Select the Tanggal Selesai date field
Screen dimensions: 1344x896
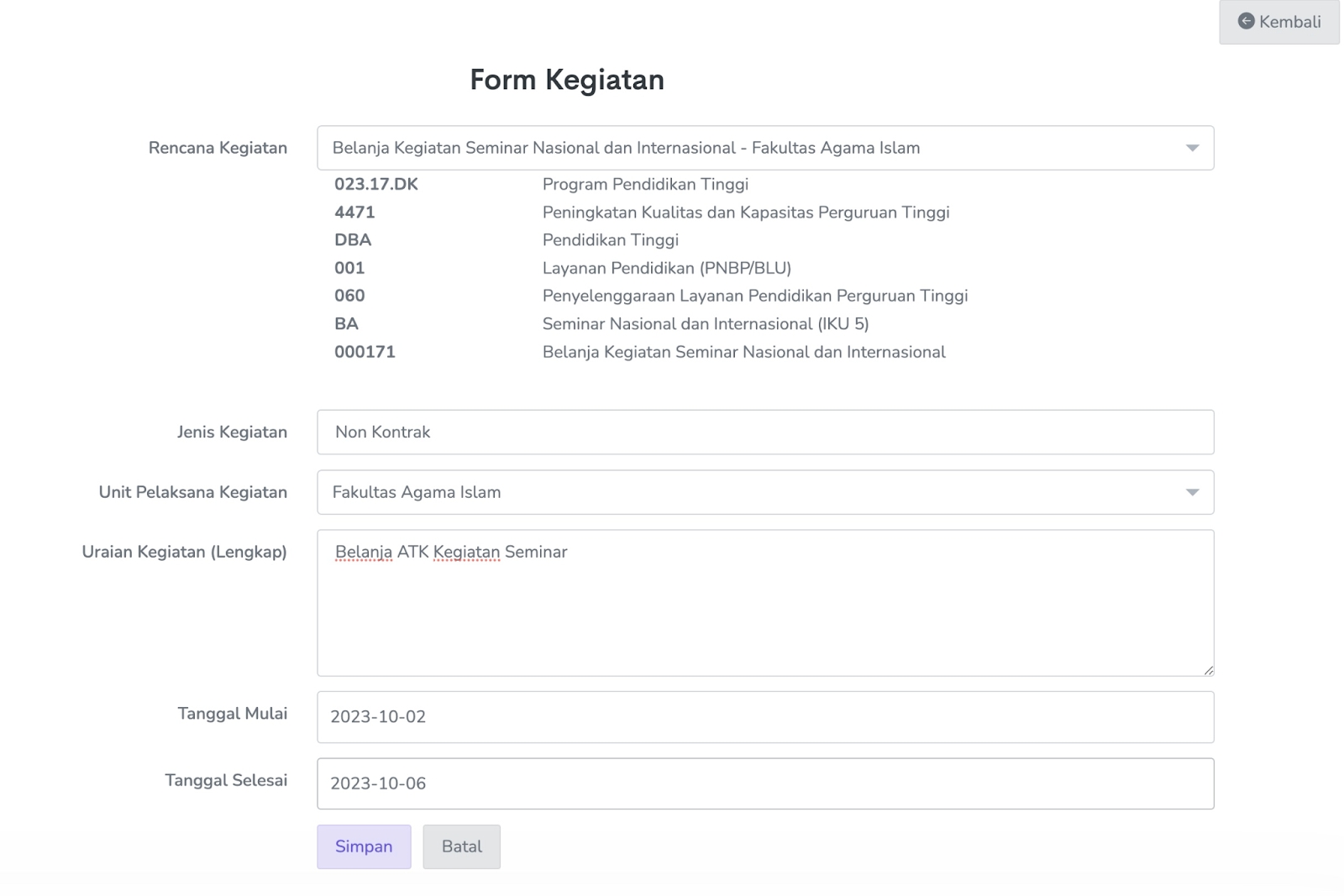coord(764,783)
